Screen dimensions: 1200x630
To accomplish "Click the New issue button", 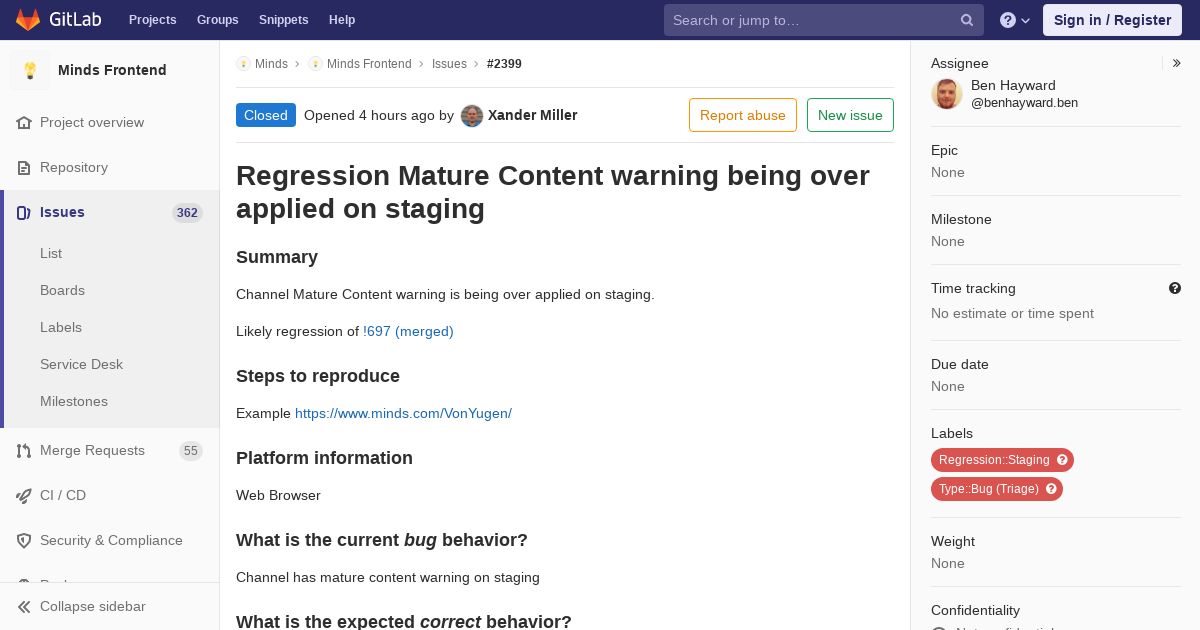I will pos(850,115).
